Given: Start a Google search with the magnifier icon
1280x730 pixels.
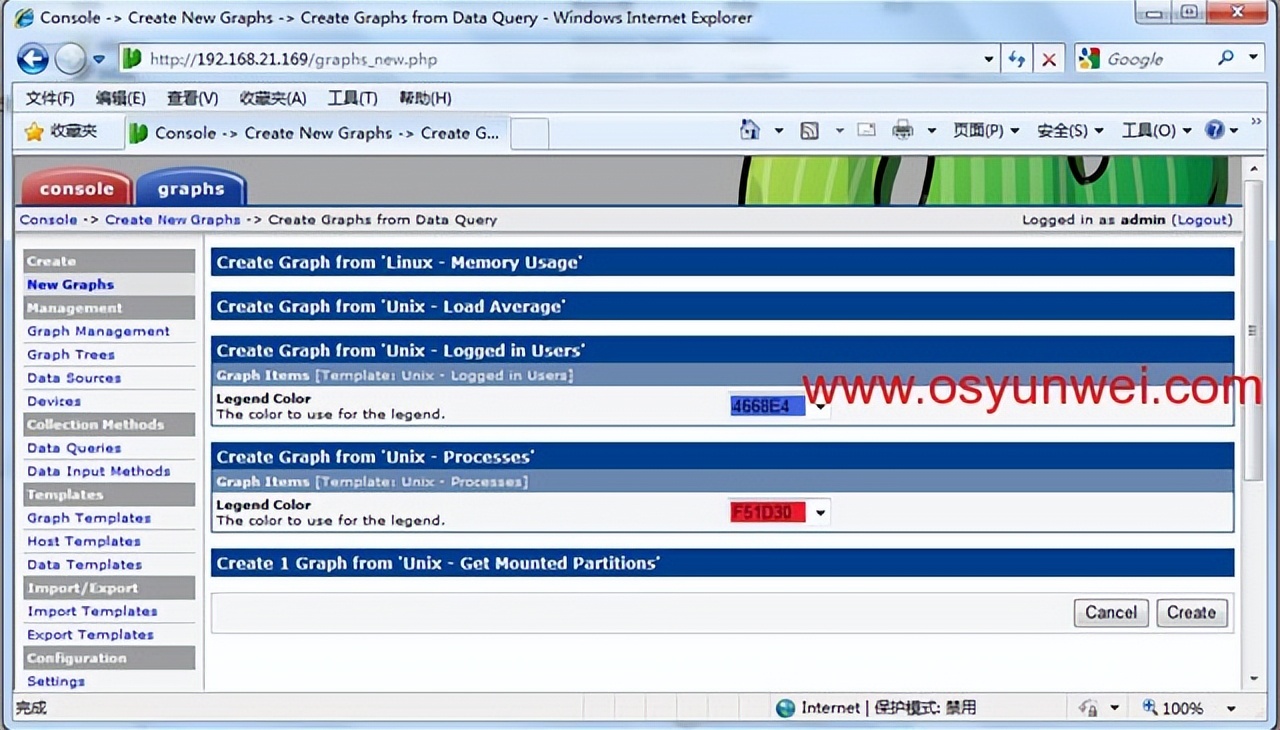Looking at the screenshot, I should (1227, 58).
